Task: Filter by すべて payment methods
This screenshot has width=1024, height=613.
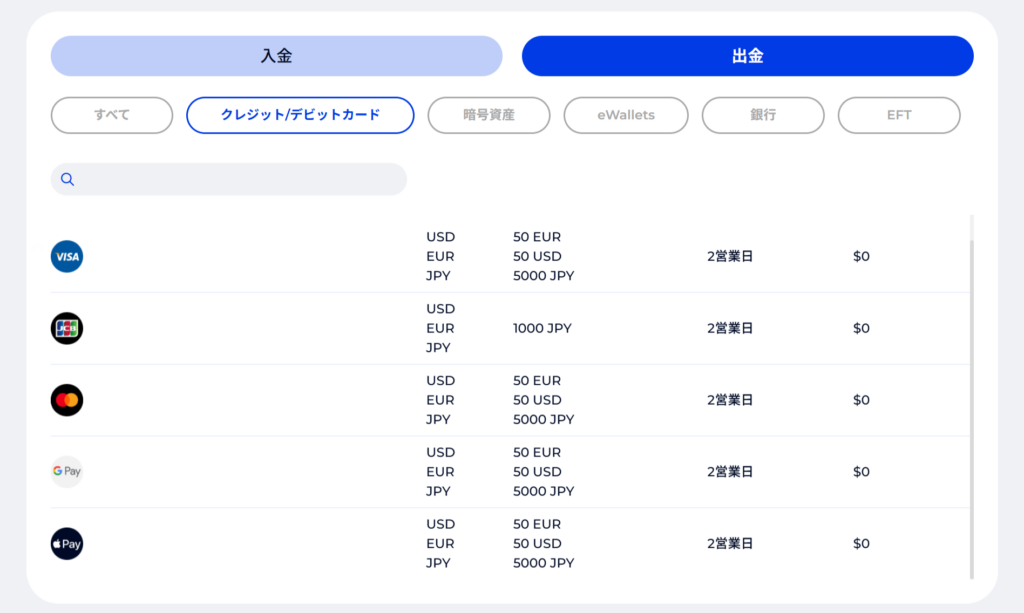Action: pos(112,115)
